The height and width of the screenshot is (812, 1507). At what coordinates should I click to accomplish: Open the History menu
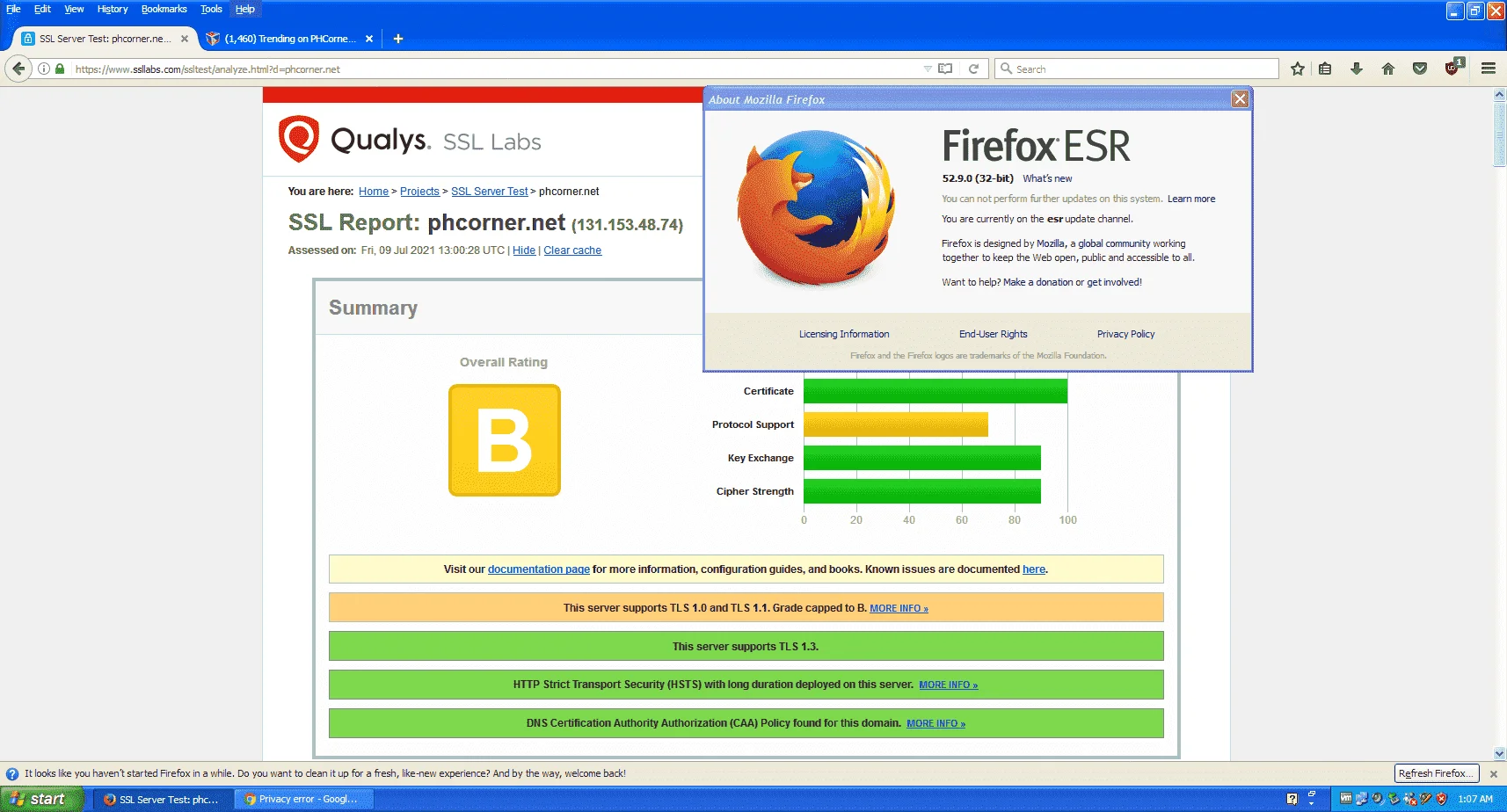point(113,9)
